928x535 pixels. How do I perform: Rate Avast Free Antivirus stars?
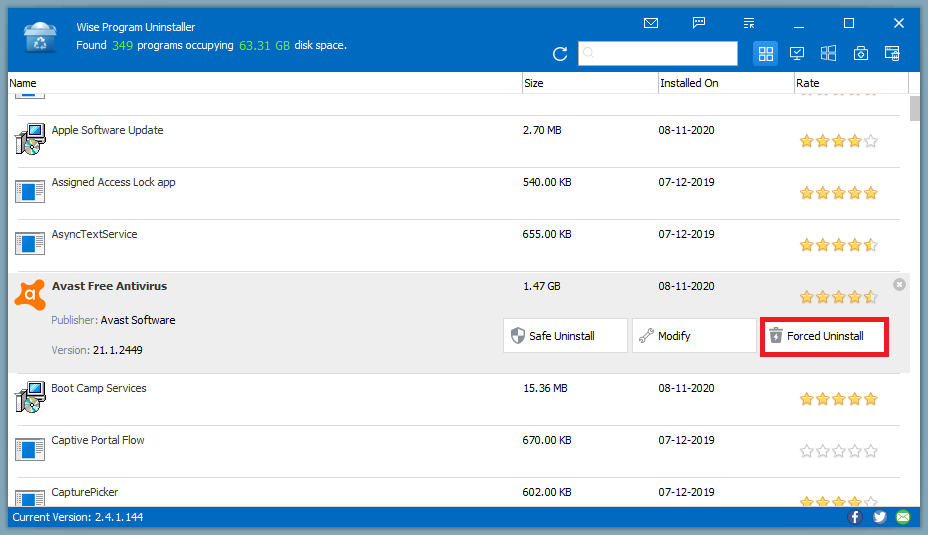coord(838,297)
